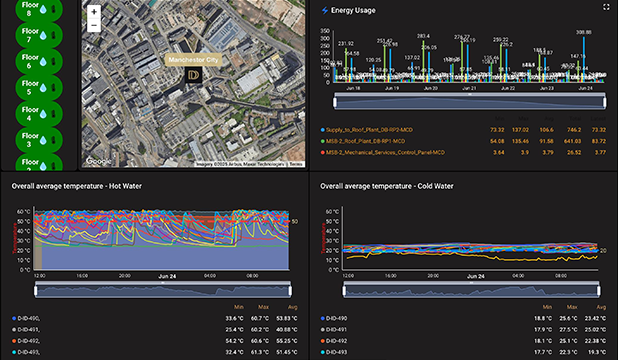
Task: Zoom in the map with the plus button
Action: click(x=94, y=12)
